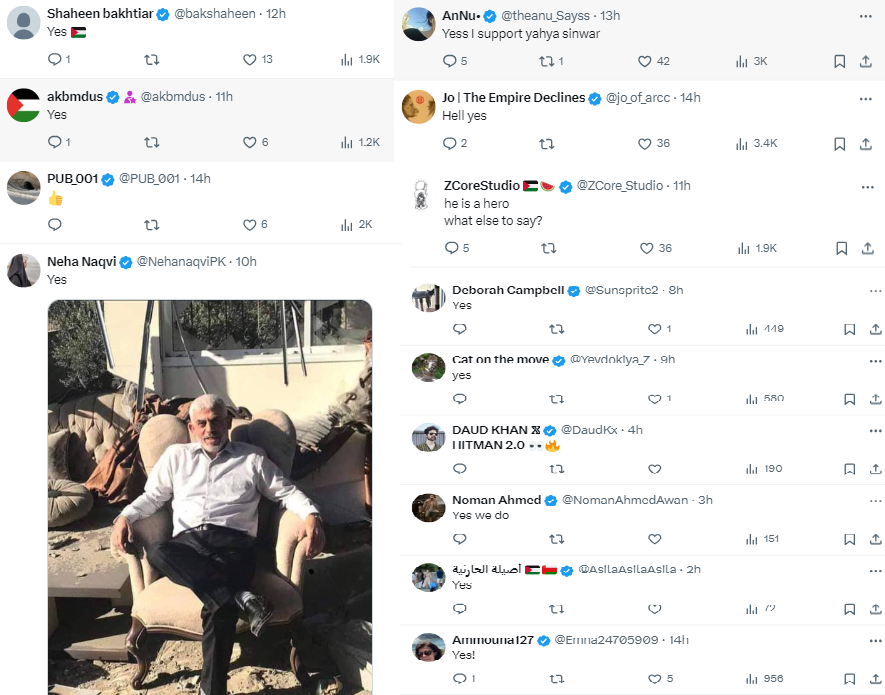Image resolution: width=885 pixels, height=695 pixels.
Task: Bookmark ZCoreStudio's reply
Action: pyautogui.click(x=842, y=248)
